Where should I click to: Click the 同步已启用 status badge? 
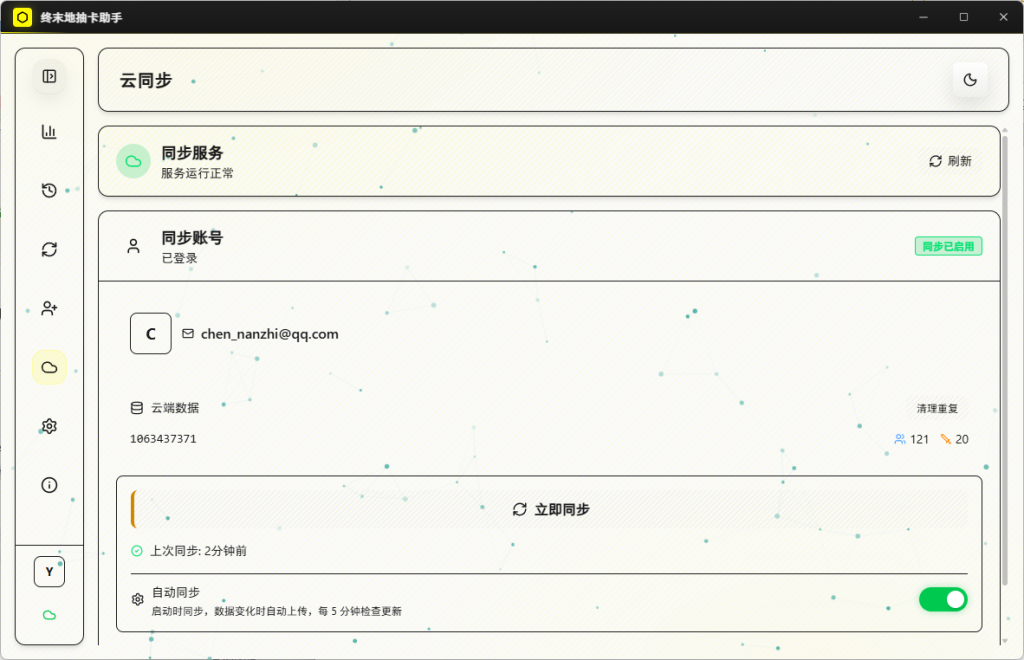[947, 245]
